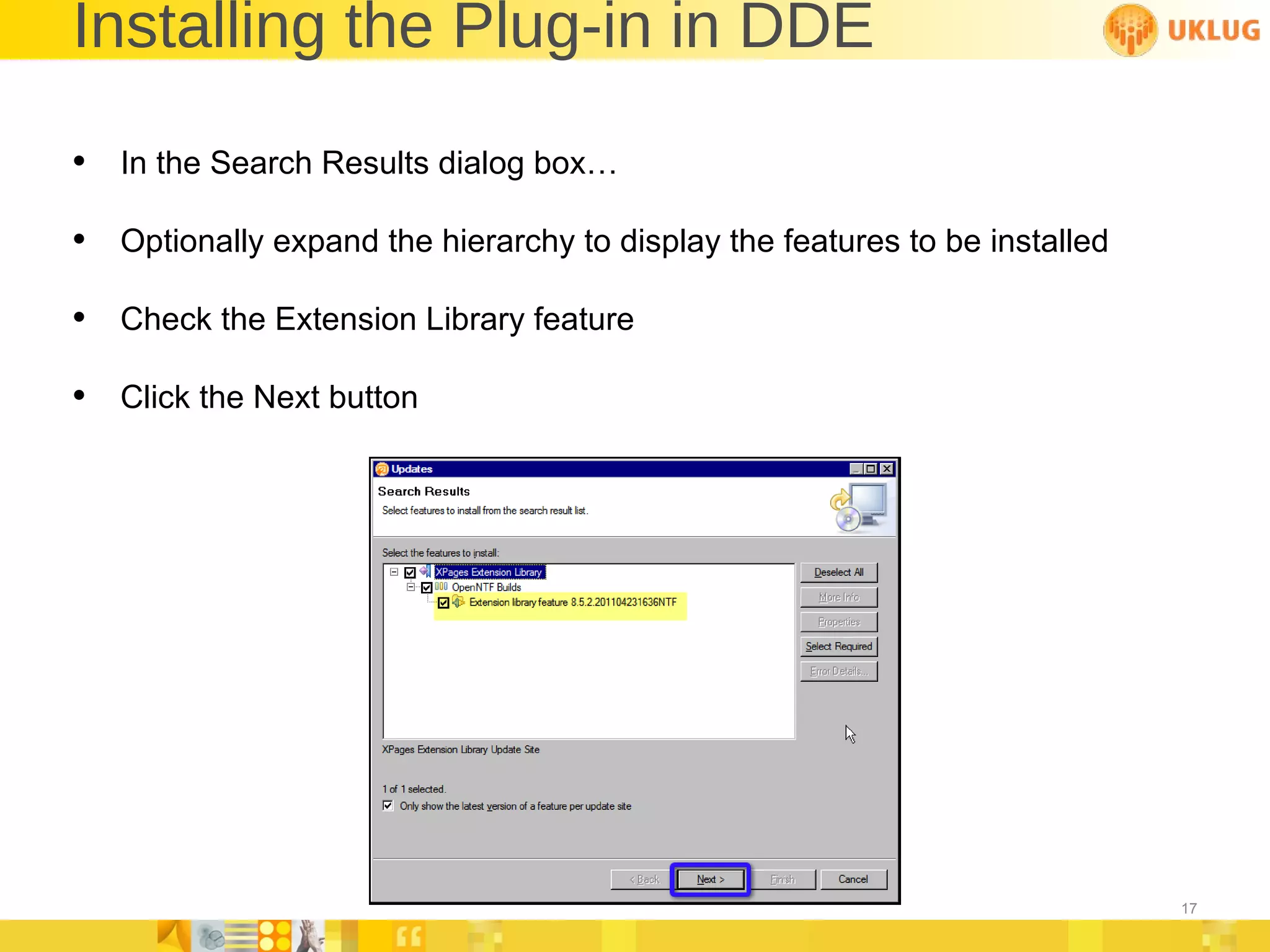Uncheck the XPages Extension Library checkbox
Image resolution: width=1270 pixels, height=952 pixels.
(410, 572)
